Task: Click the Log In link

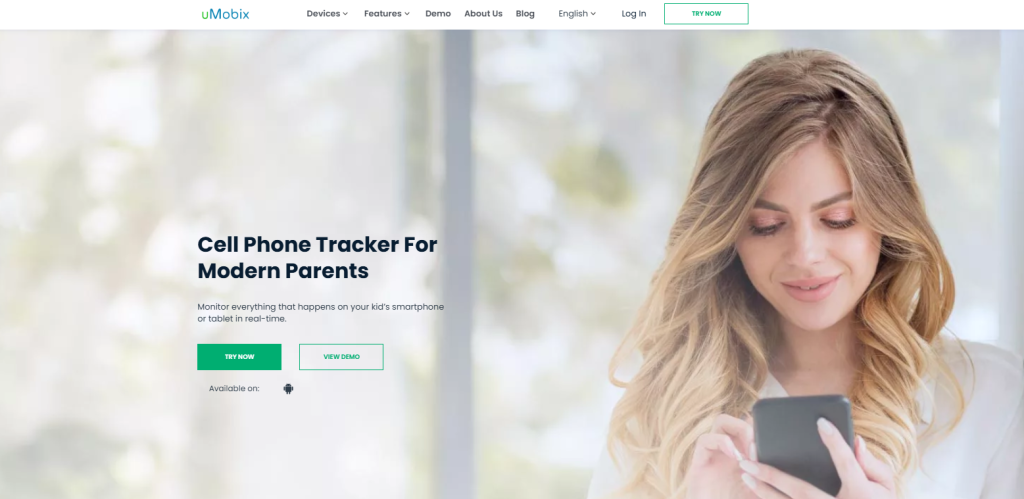Action: 633,14
